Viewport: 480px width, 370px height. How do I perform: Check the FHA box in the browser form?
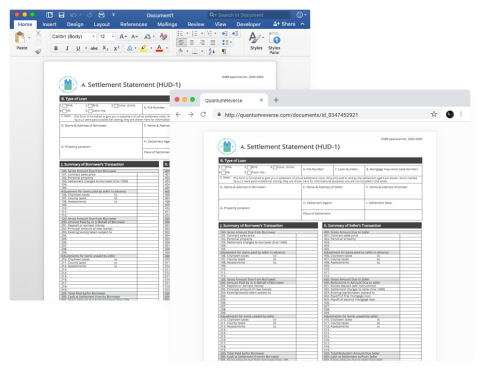pos(224,167)
